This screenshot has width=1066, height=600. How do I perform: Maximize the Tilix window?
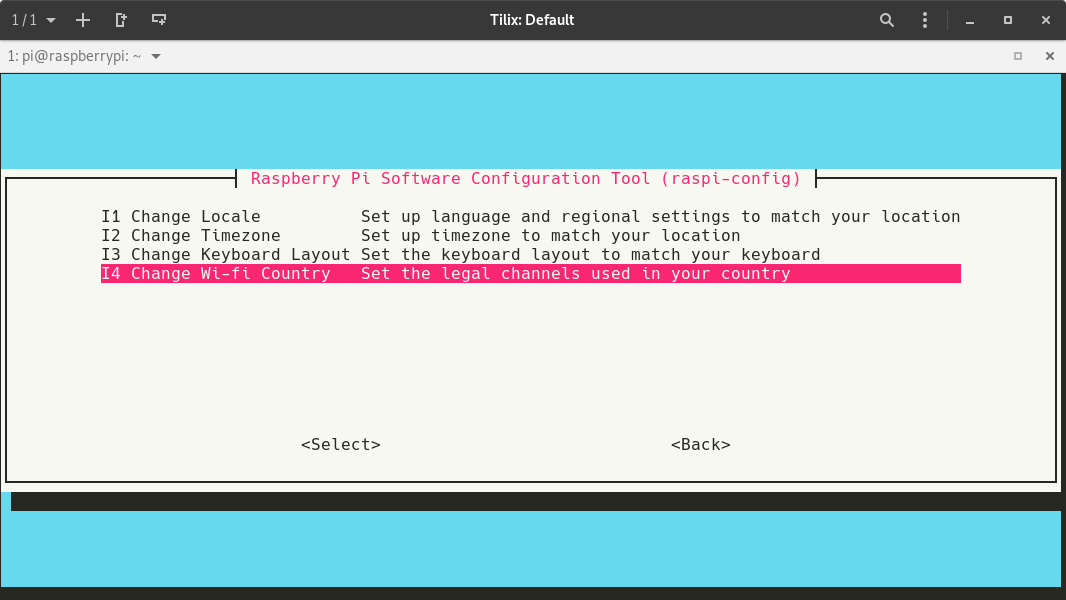pos(1007,20)
